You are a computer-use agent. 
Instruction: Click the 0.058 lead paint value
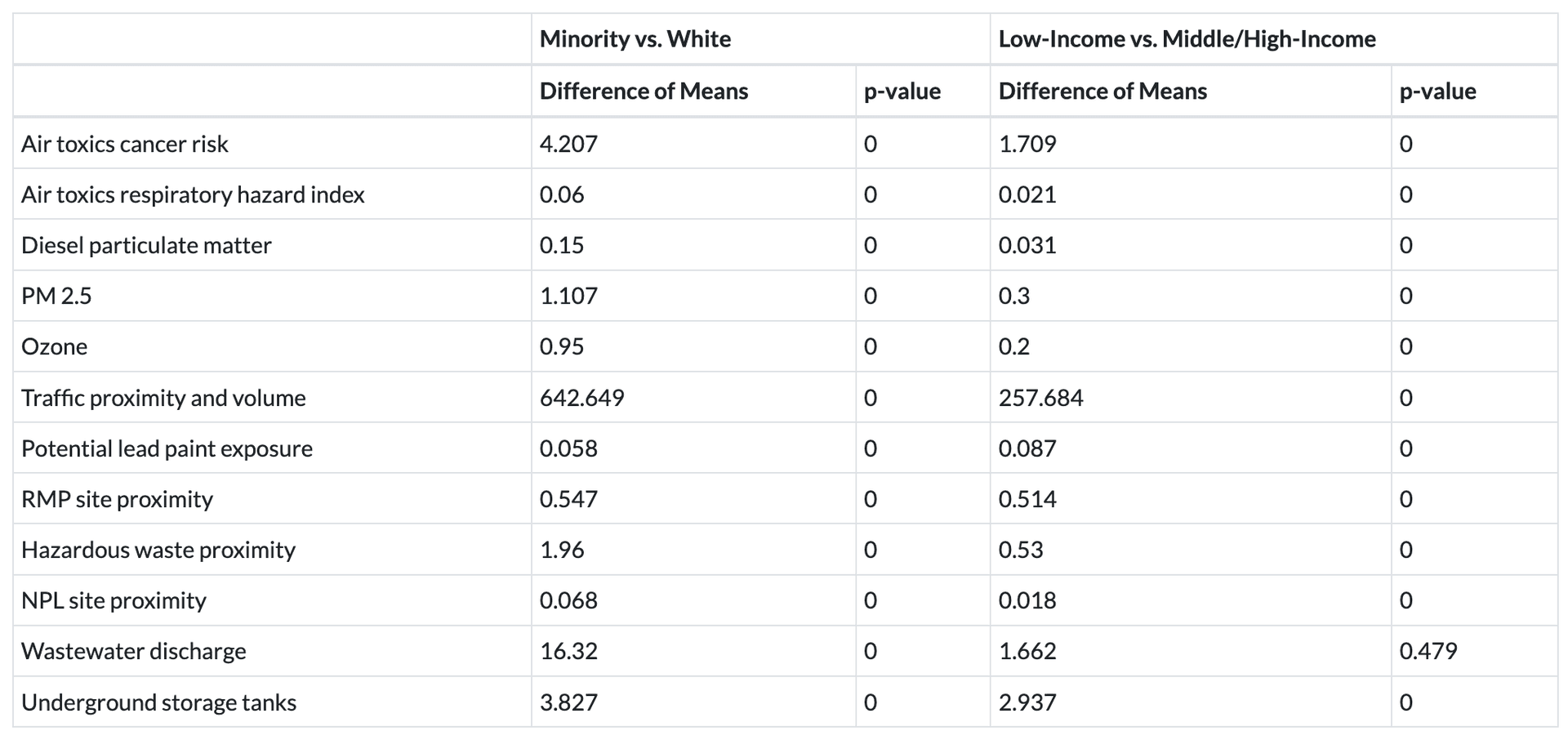click(568, 448)
